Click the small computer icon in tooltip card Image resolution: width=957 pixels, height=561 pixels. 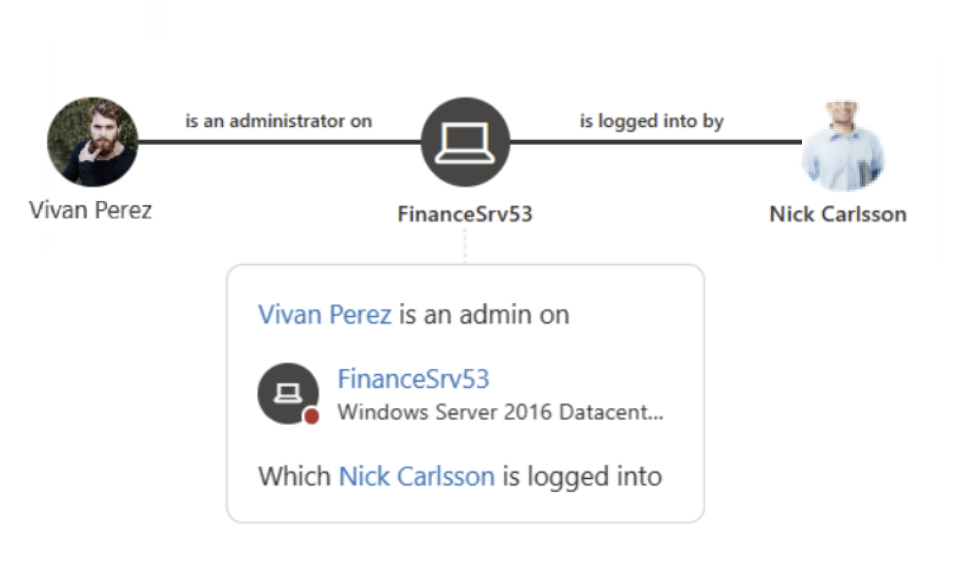coord(288,393)
